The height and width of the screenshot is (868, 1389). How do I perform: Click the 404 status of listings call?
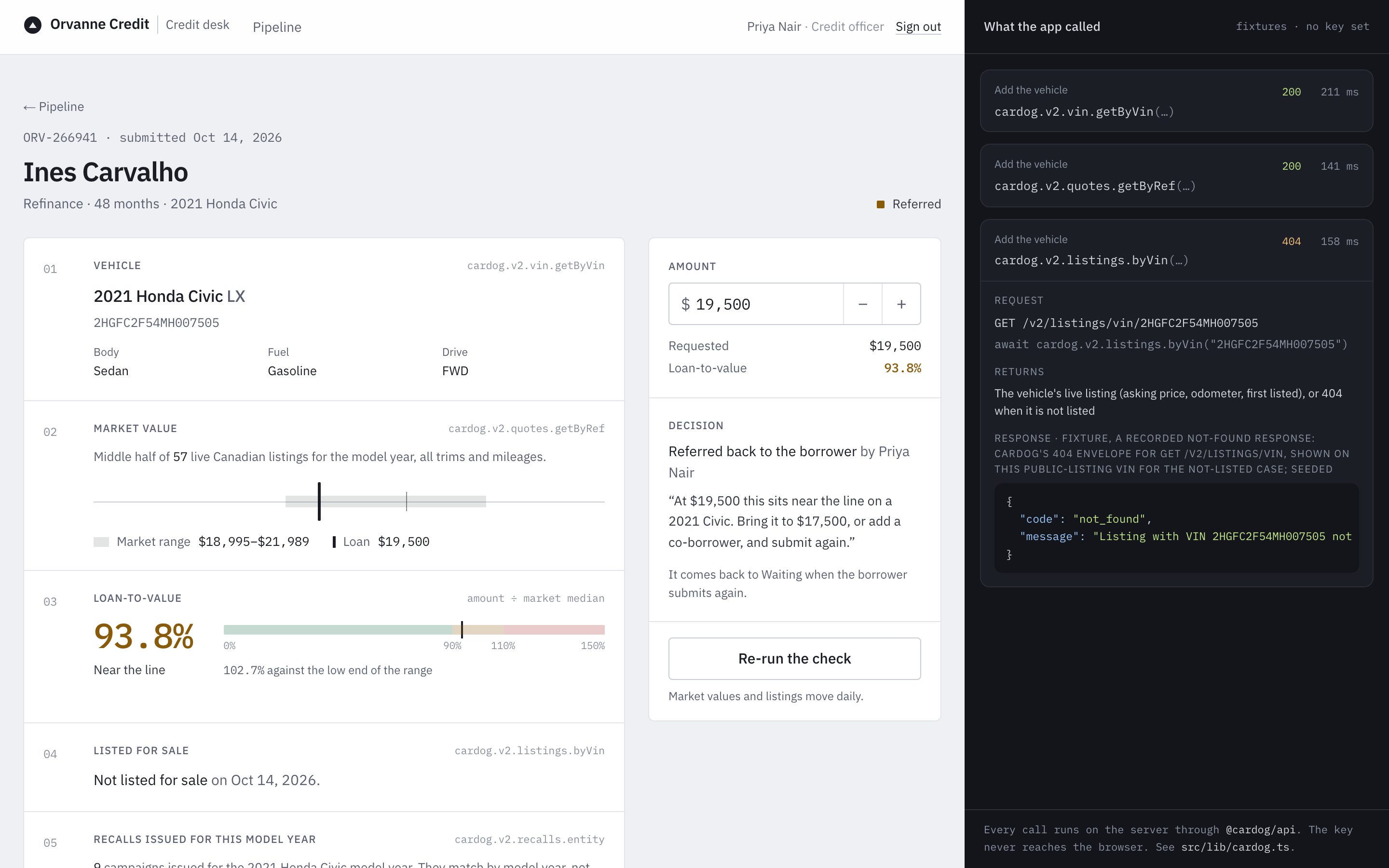point(1291,242)
